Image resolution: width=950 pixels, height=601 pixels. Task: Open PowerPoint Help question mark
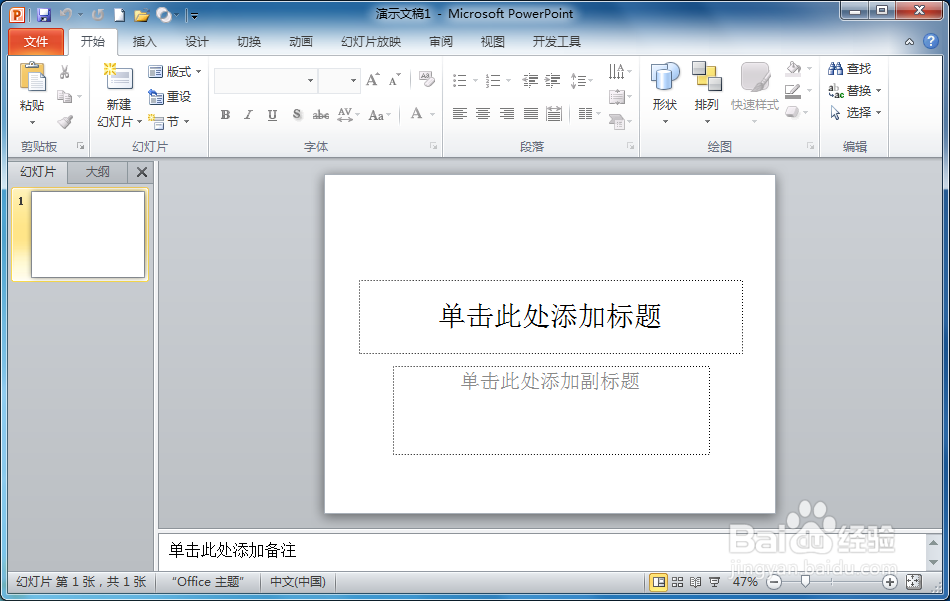[931, 41]
